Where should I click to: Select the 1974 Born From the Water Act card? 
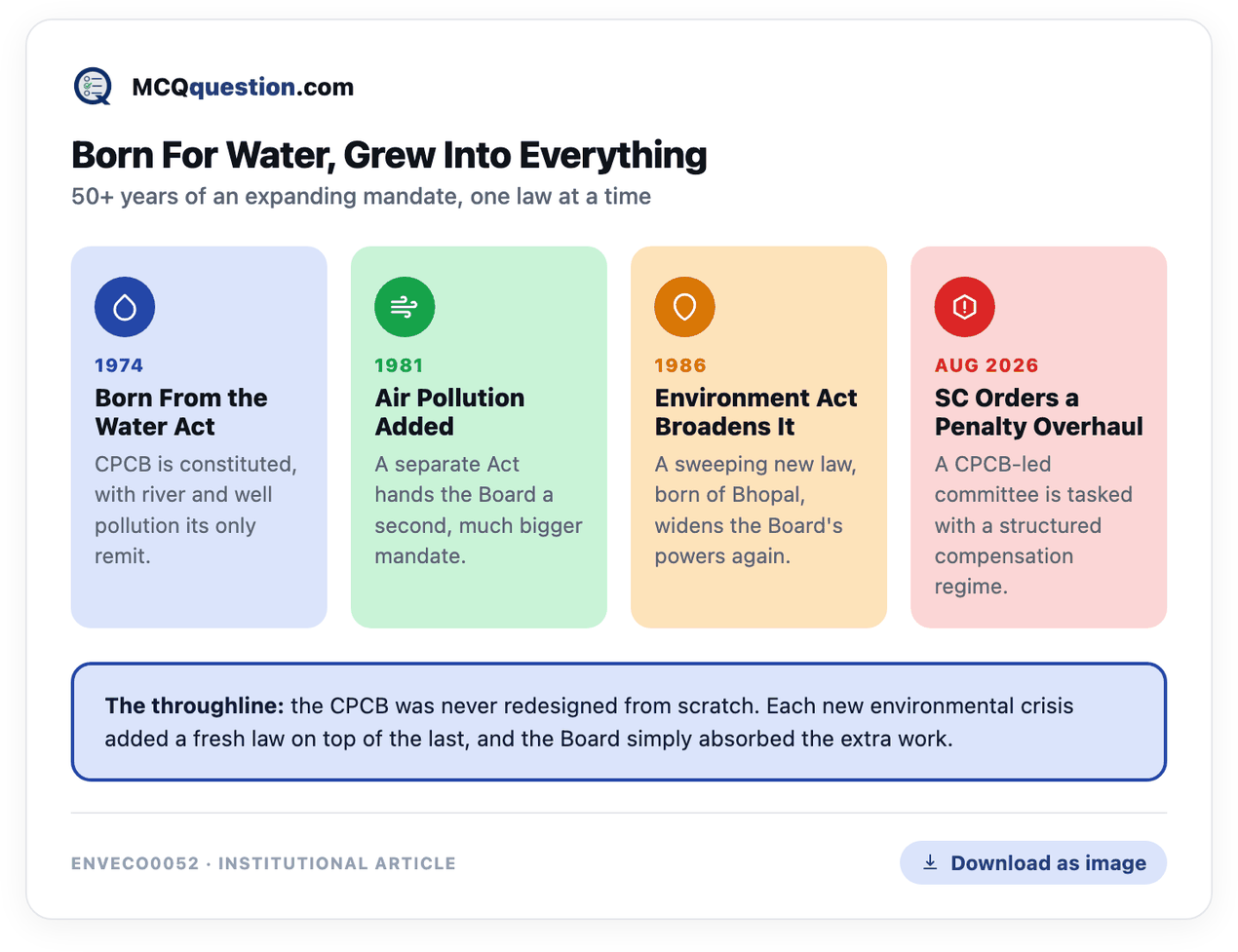pos(199,437)
